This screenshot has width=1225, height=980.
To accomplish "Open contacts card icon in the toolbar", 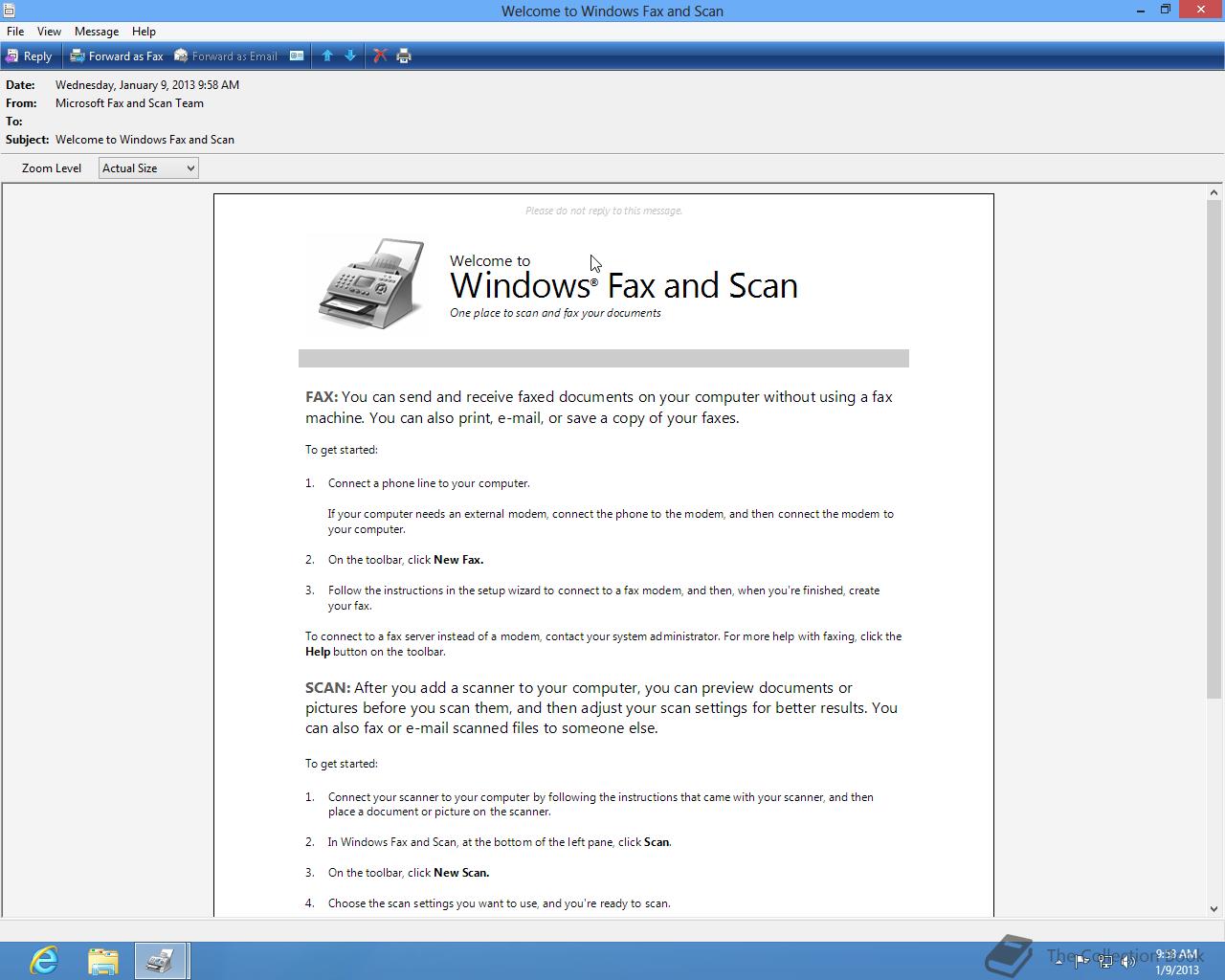I will pyautogui.click(x=297, y=56).
